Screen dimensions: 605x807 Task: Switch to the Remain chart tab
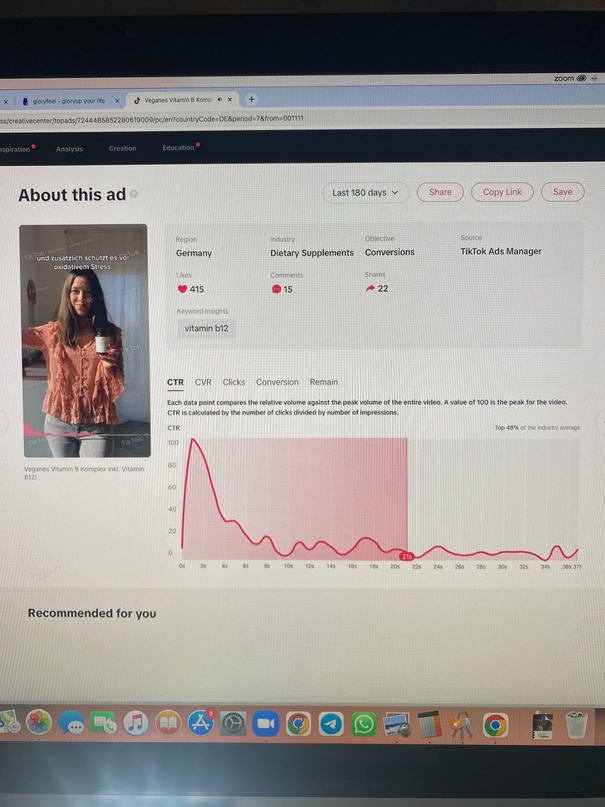pos(323,382)
